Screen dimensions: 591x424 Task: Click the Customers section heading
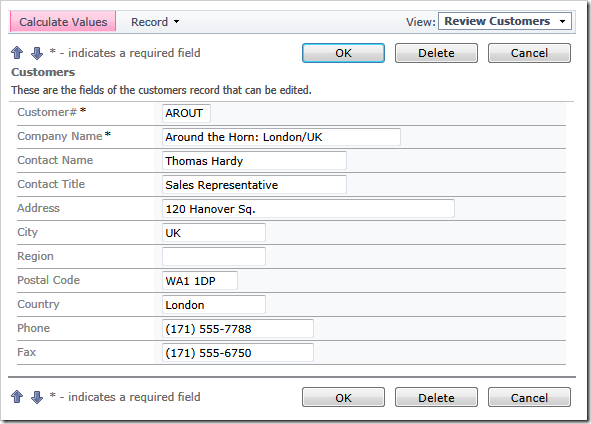43,72
